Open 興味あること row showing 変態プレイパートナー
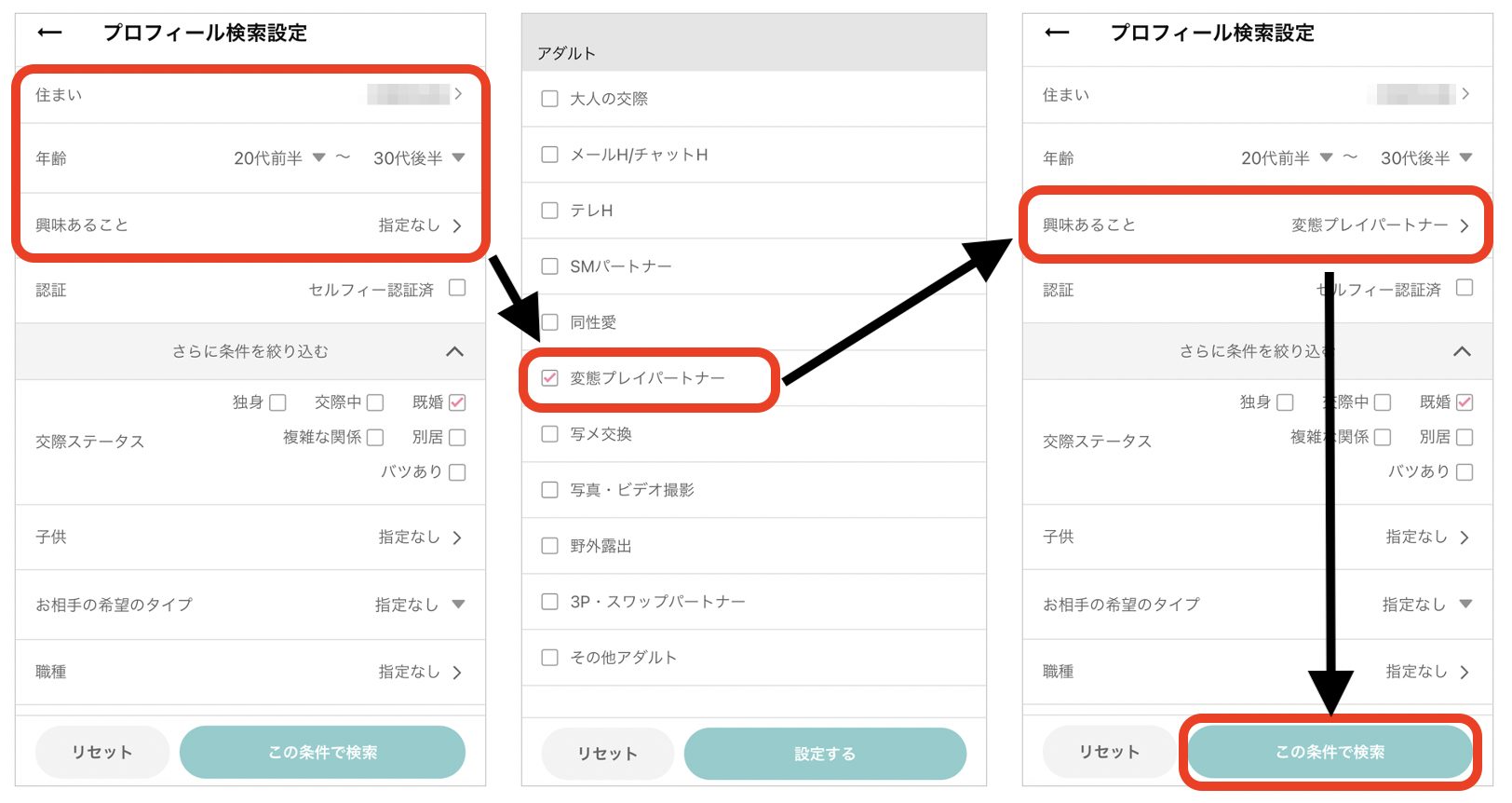 pos(1255,225)
